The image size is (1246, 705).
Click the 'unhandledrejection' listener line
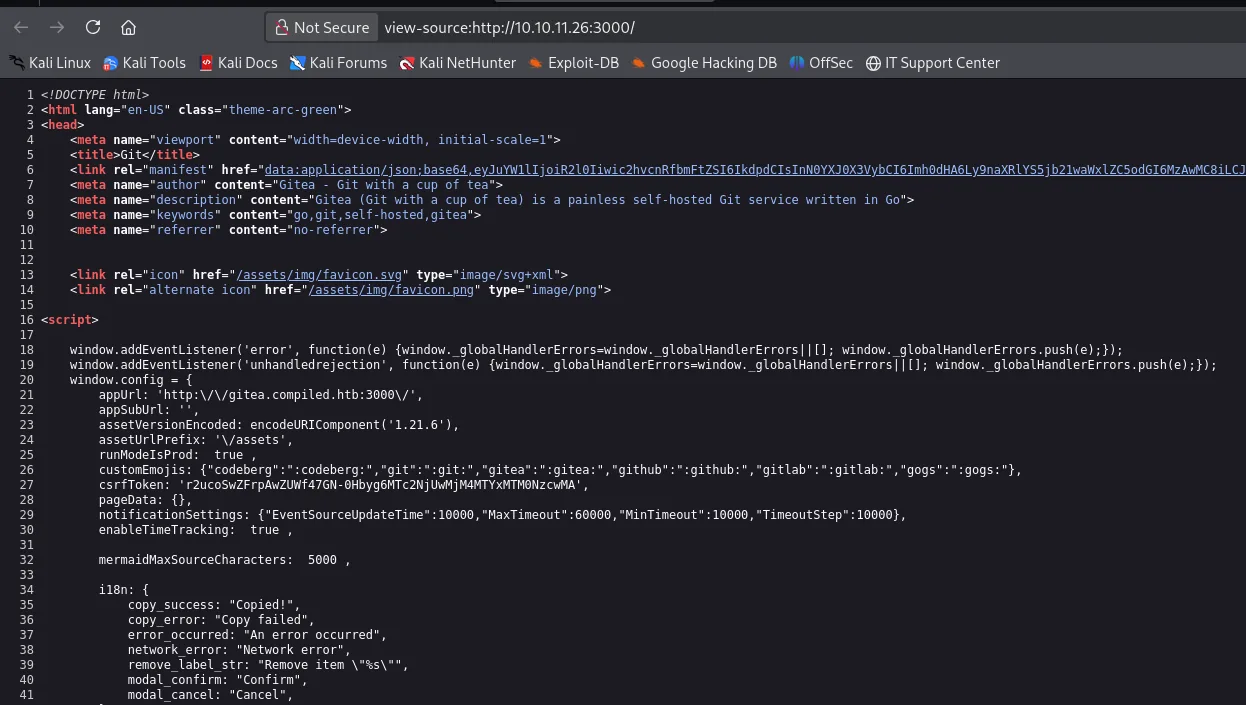pyautogui.click(x=643, y=365)
